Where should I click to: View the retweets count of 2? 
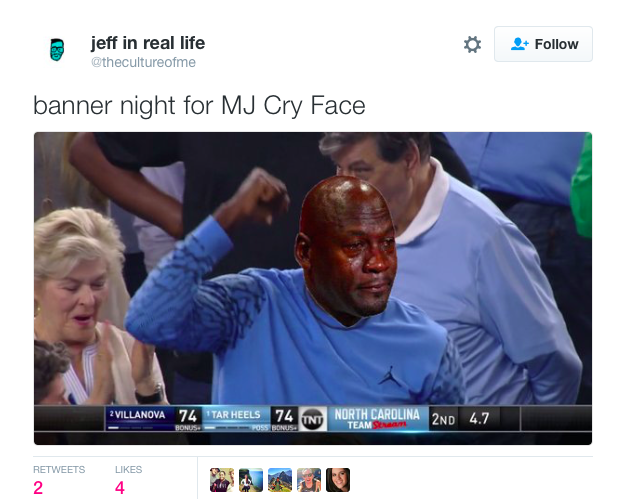click(38, 488)
